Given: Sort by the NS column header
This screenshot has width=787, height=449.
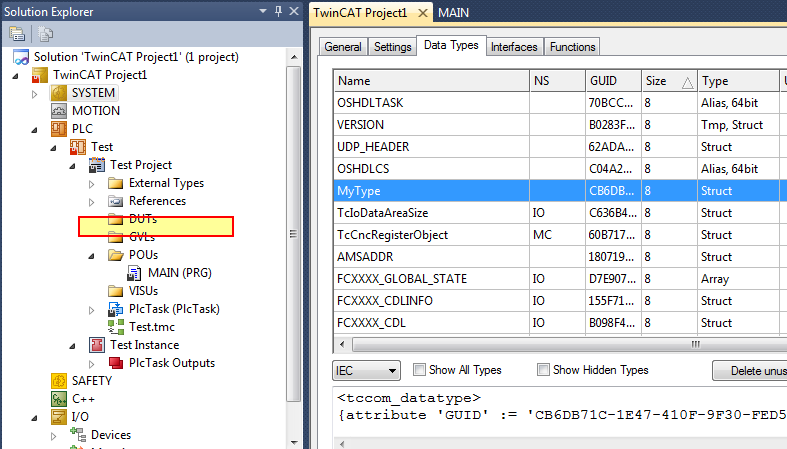Looking at the screenshot, I should (x=557, y=81).
